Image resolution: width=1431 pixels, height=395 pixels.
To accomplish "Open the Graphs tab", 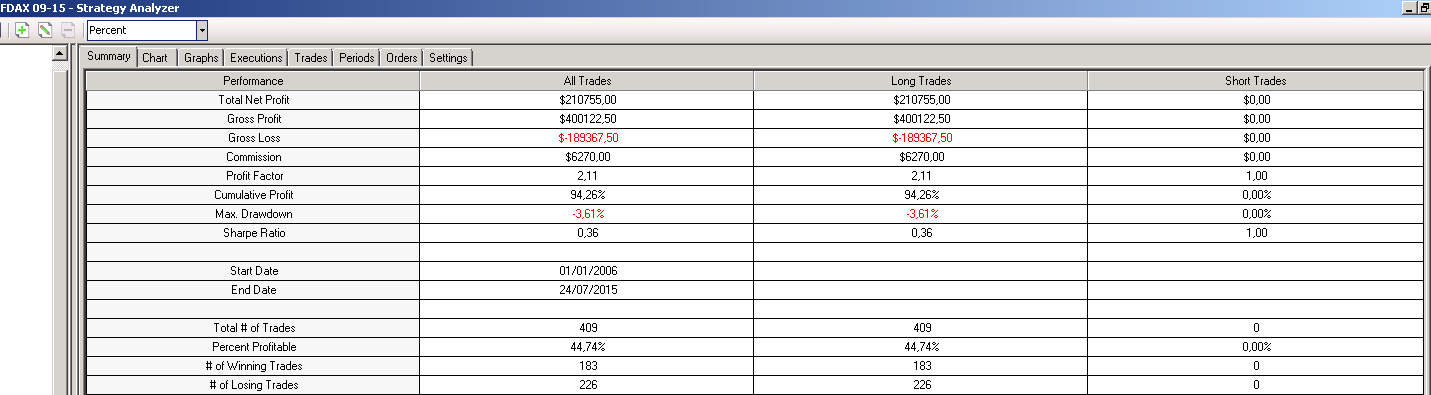I will coord(201,58).
